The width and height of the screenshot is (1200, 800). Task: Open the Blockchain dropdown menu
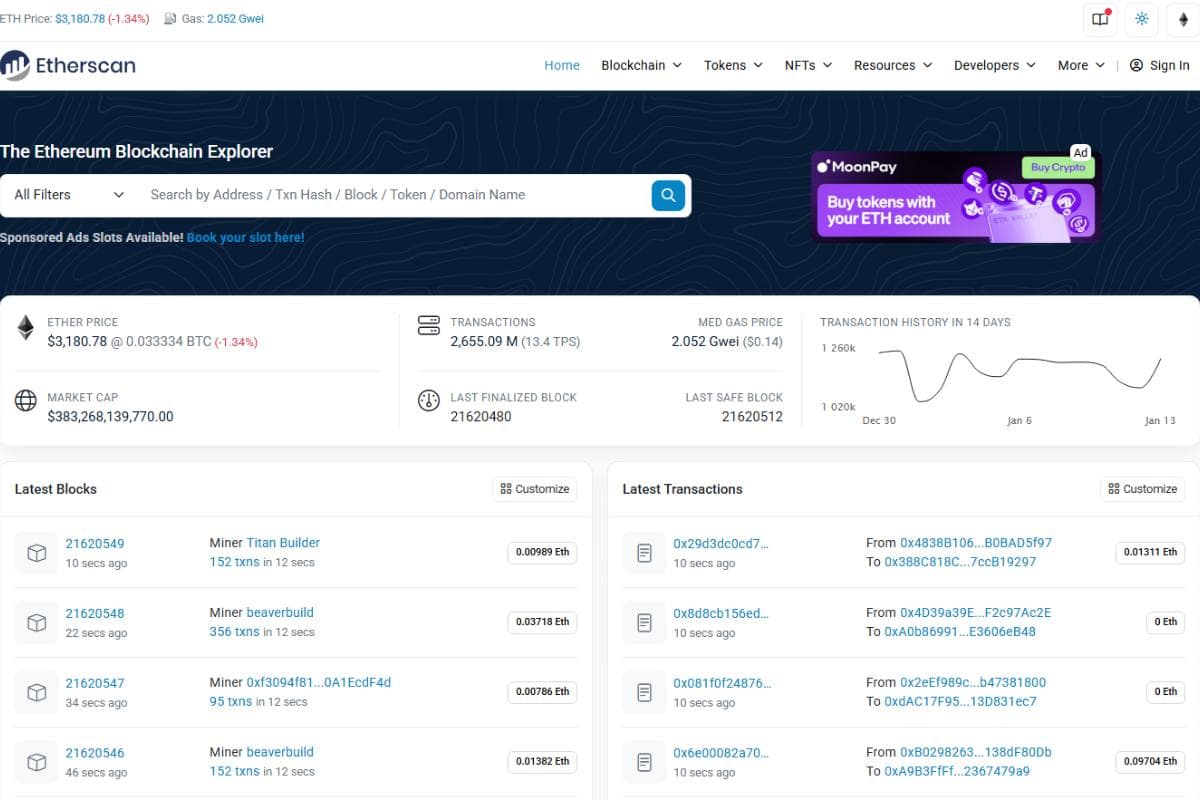tap(641, 65)
